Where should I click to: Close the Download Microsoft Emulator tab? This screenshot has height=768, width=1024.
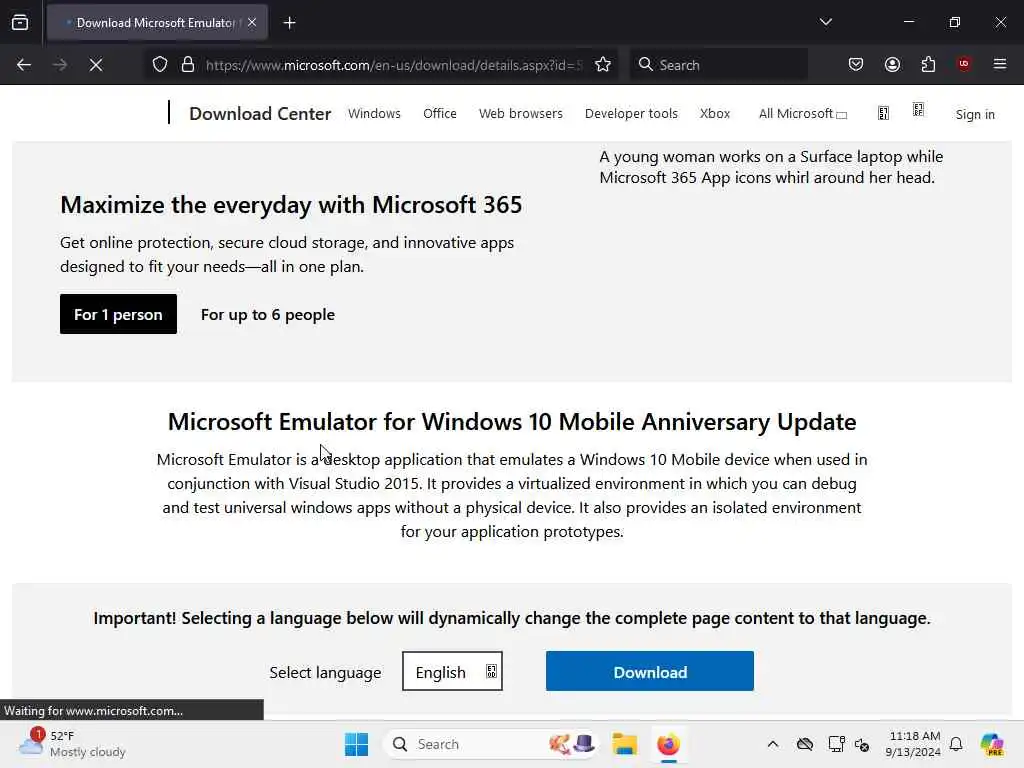click(x=252, y=23)
